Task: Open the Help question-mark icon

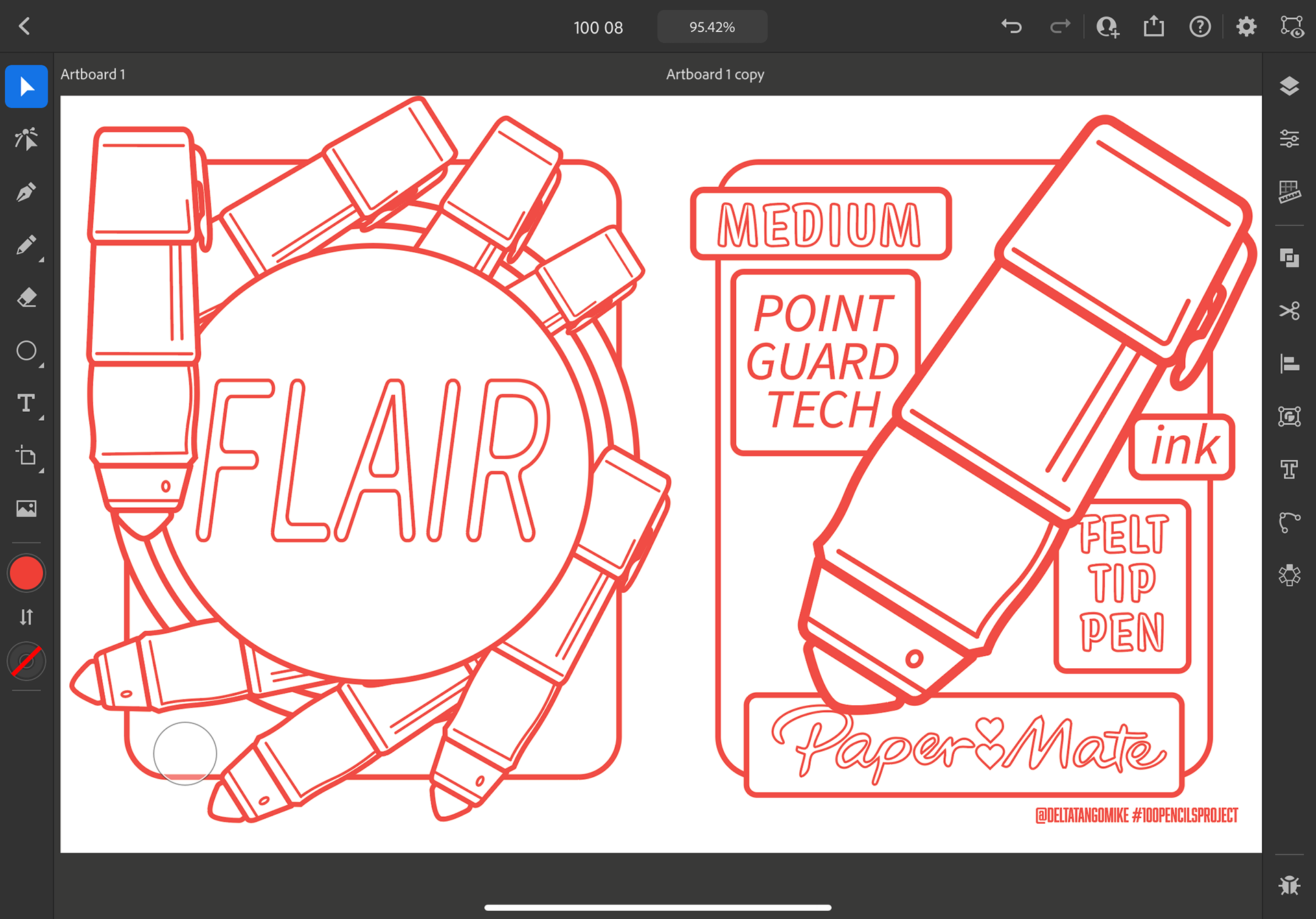Action: click(1200, 27)
